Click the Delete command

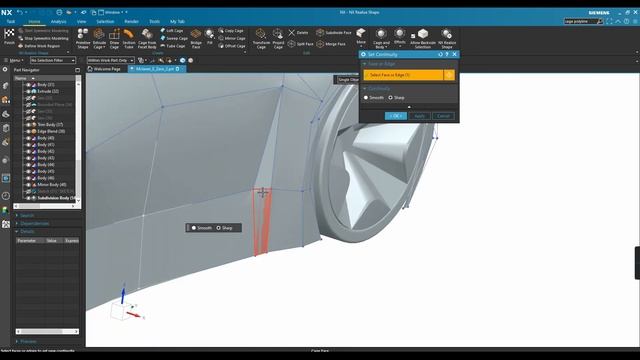298,33
